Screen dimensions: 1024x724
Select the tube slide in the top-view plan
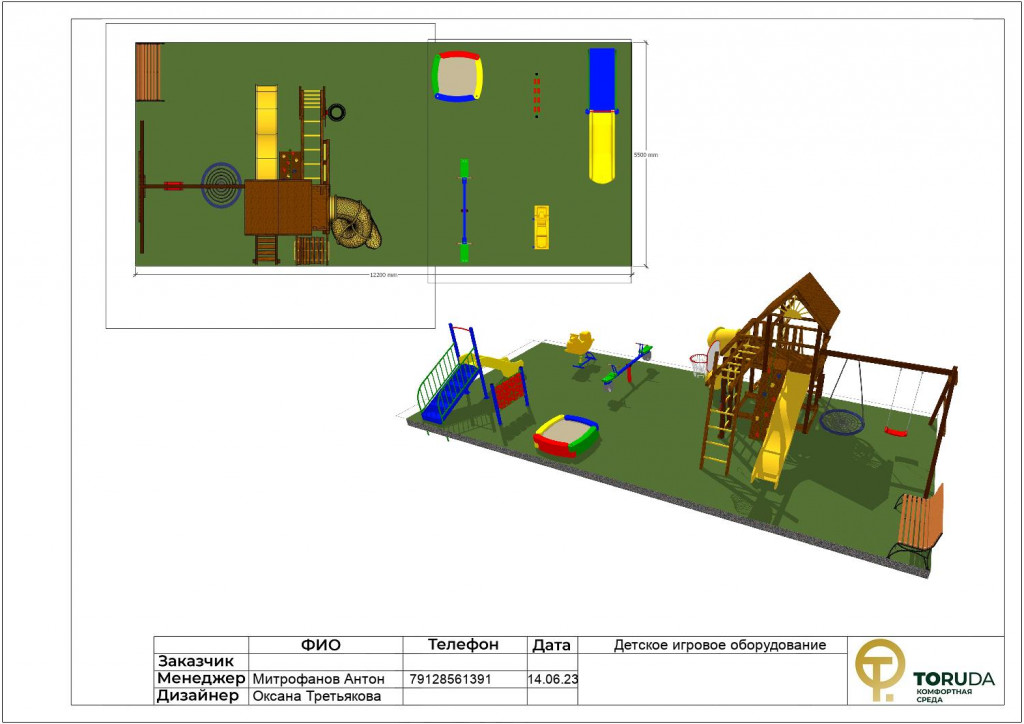tap(357, 223)
